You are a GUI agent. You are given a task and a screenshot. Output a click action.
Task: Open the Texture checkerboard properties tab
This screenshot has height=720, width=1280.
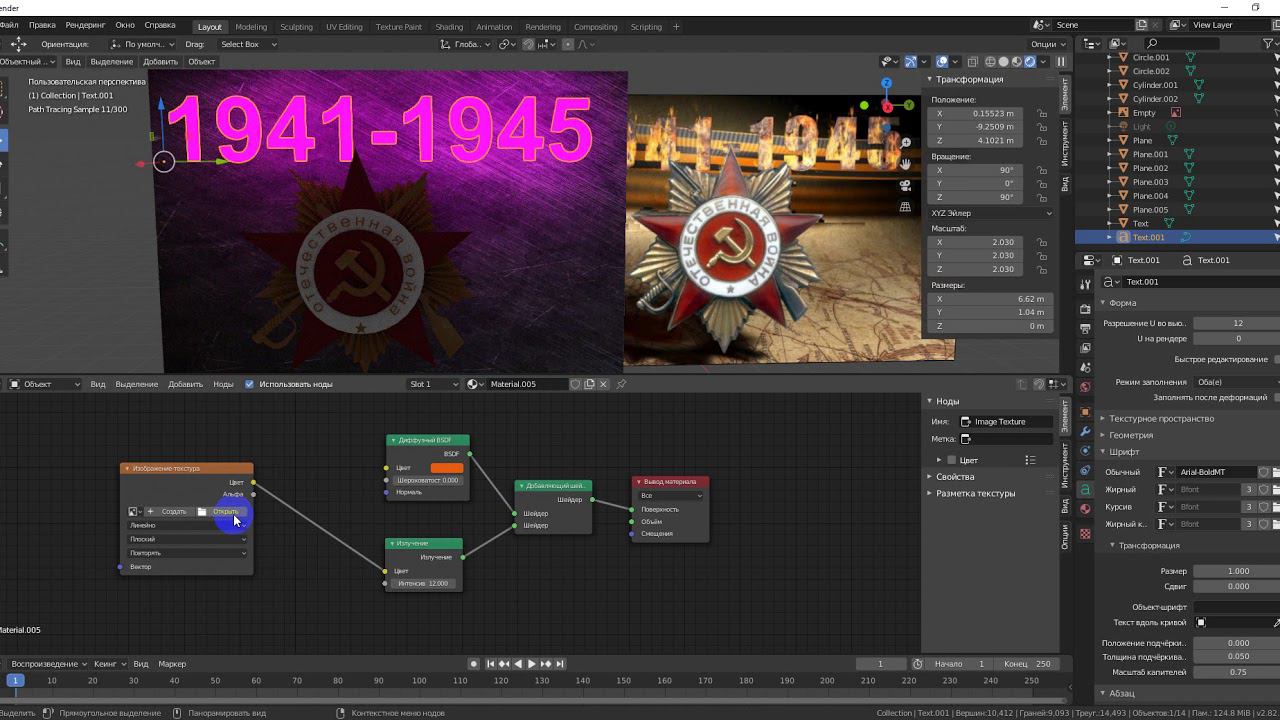tap(1086, 534)
